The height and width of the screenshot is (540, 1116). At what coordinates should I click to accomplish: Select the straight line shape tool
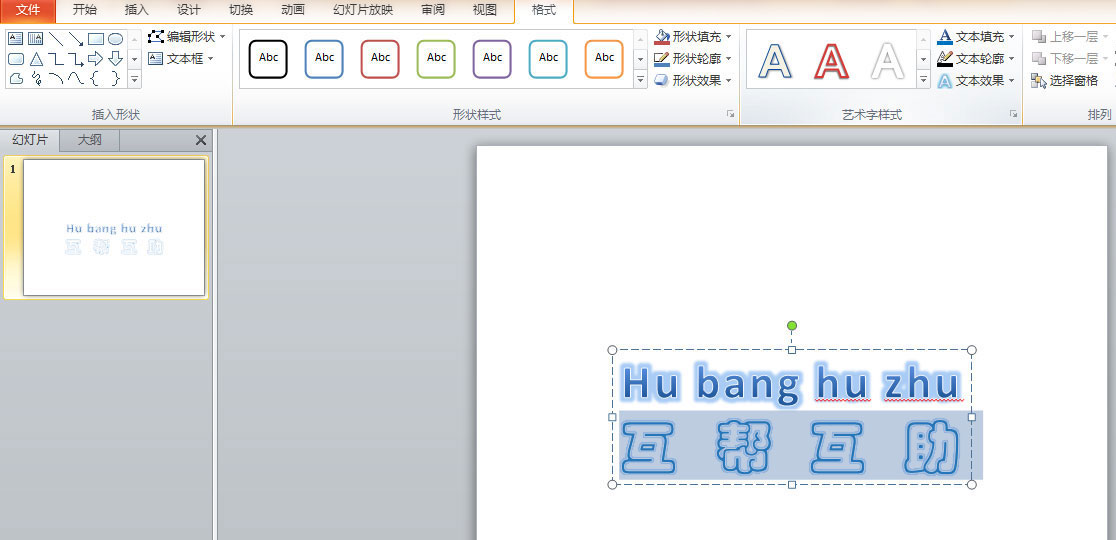(56, 39)
